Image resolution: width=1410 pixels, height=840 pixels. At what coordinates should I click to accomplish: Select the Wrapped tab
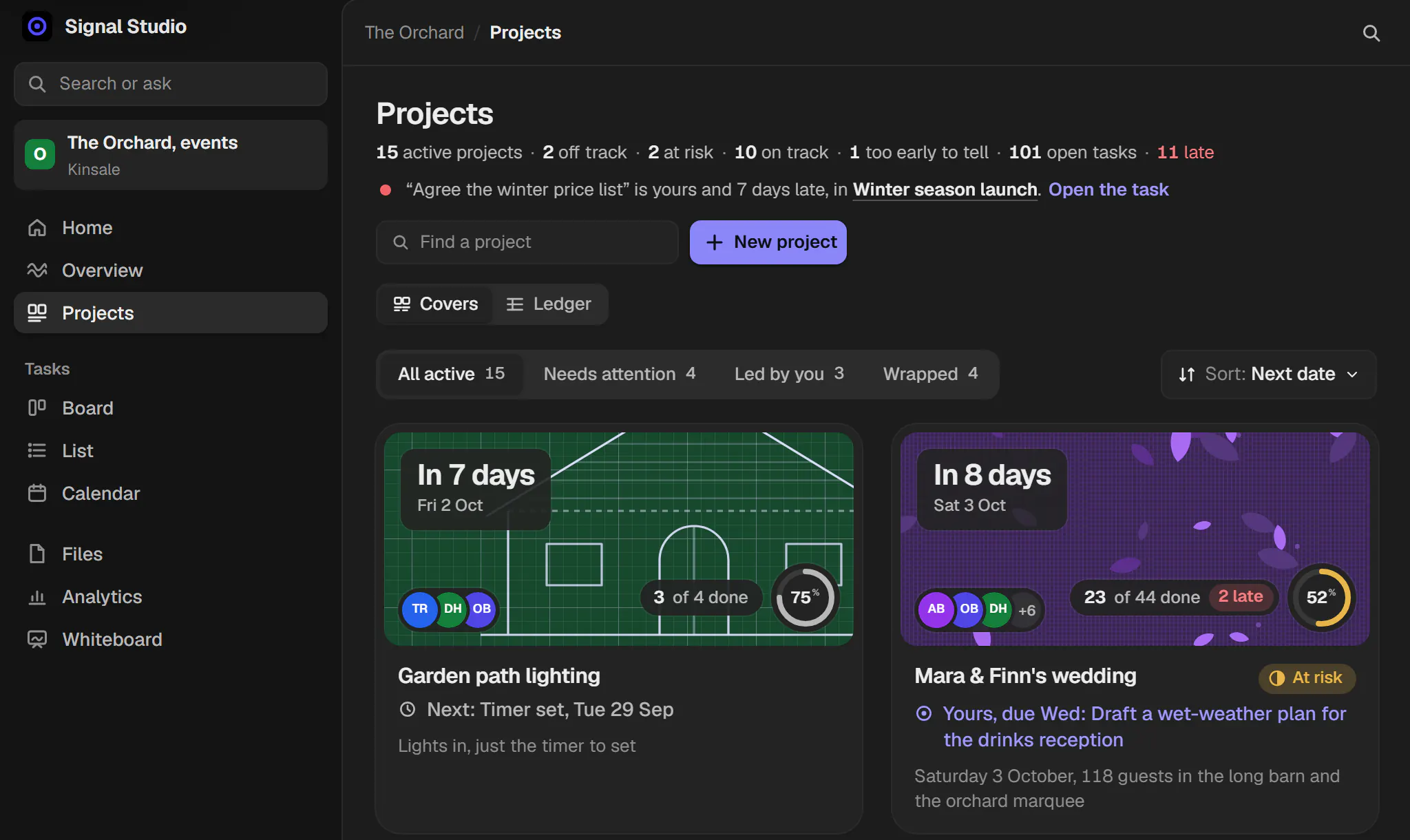point(930,374)
